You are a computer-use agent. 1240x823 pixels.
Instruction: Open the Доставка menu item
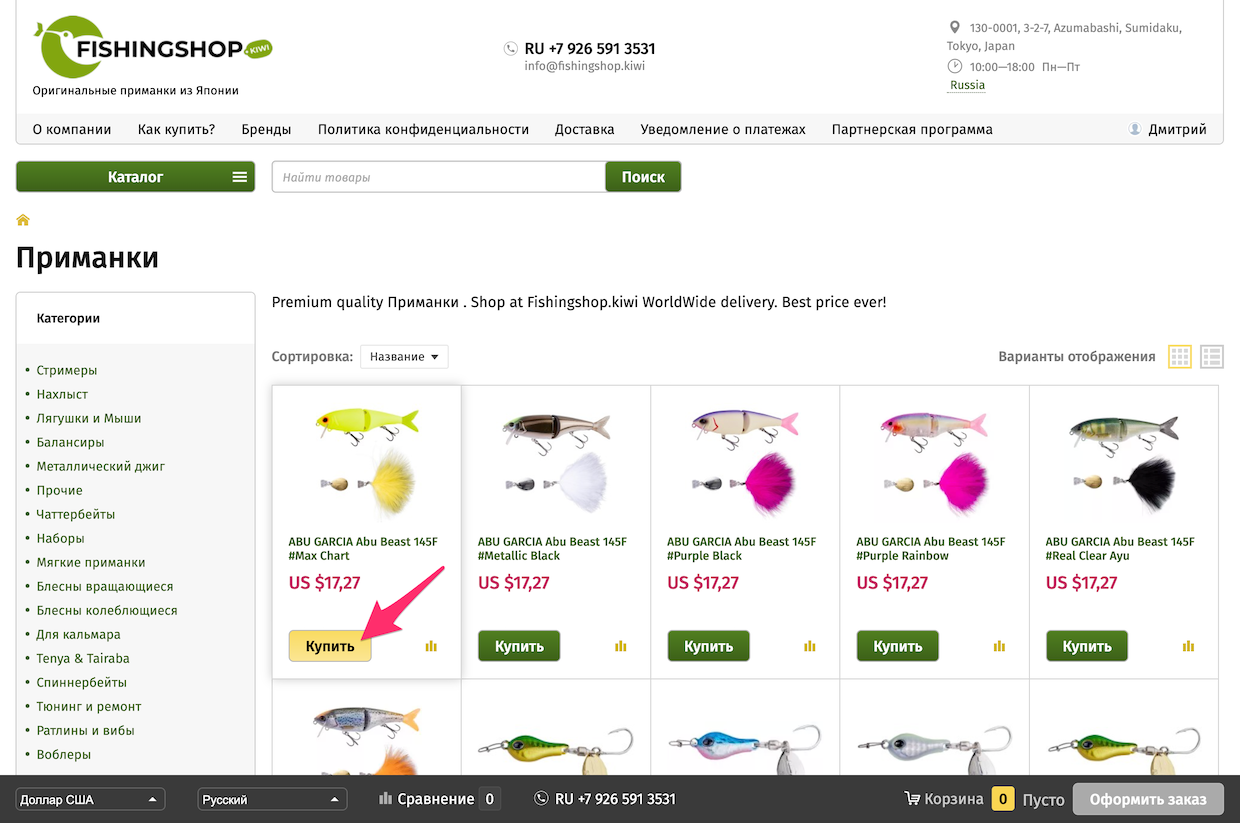pyautogui.click(x=584, y=129)
